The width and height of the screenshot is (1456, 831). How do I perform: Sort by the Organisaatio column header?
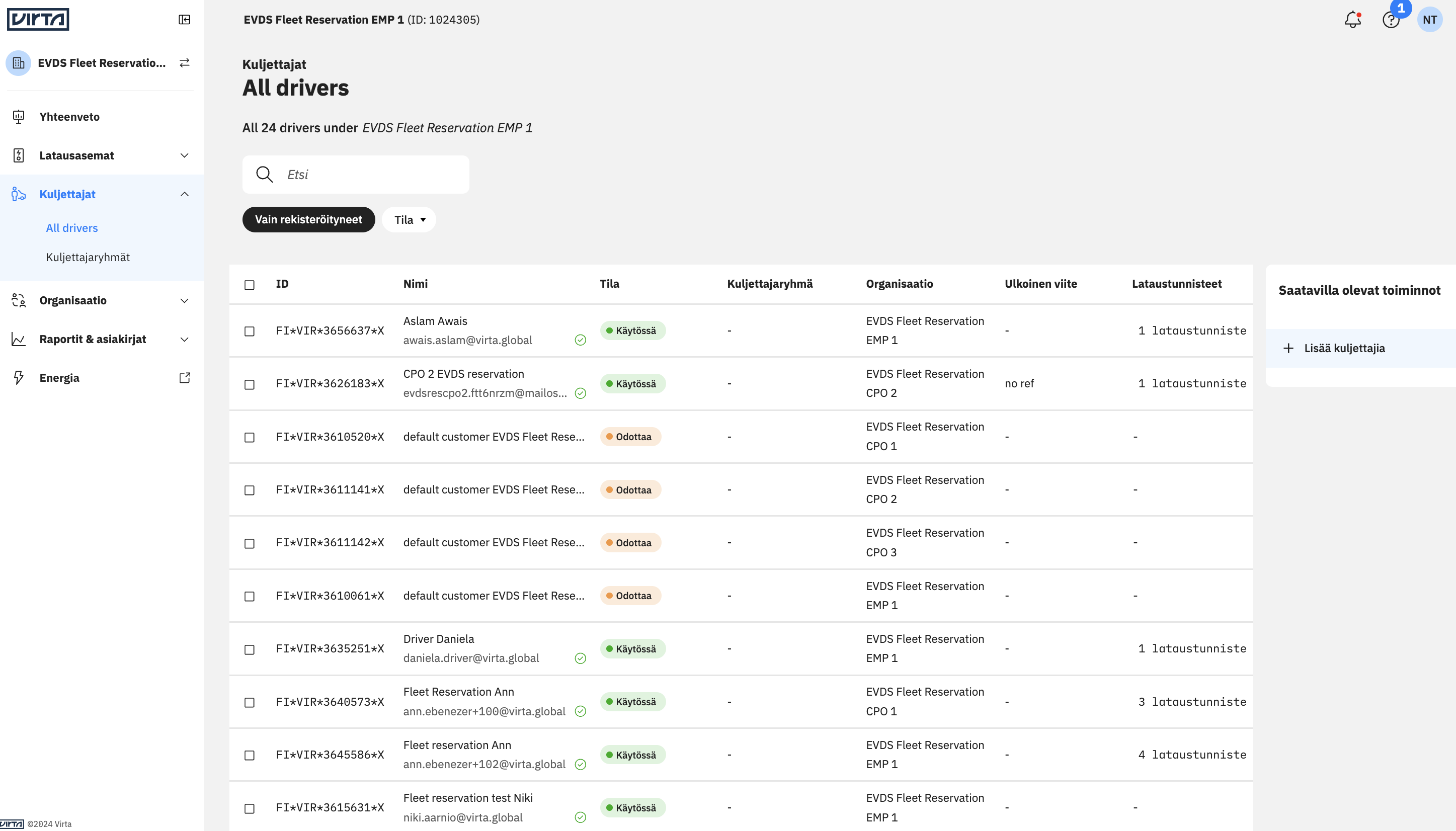click(x=900, y=284)
